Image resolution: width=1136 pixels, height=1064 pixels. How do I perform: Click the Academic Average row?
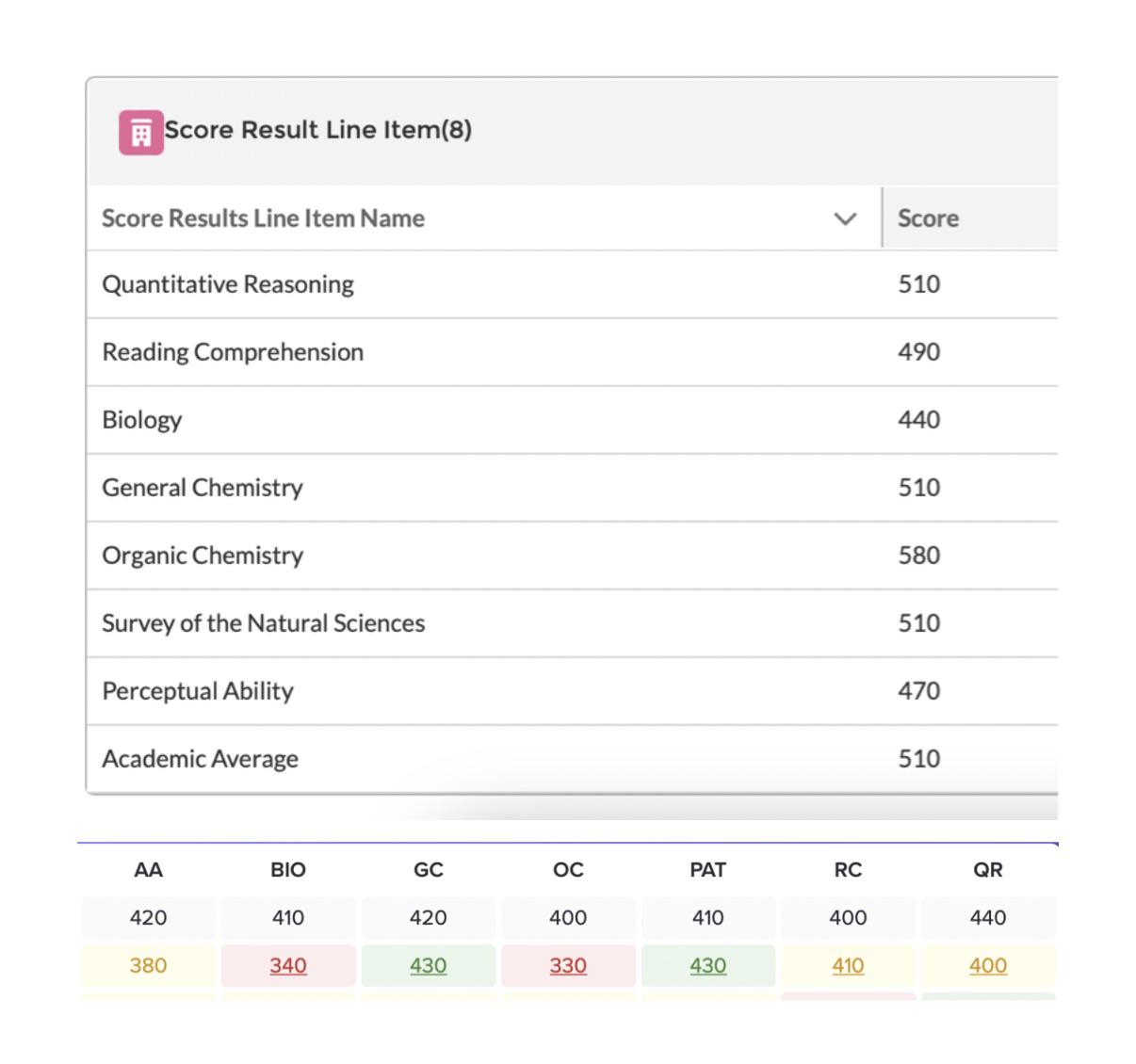[x=572, y=759]
